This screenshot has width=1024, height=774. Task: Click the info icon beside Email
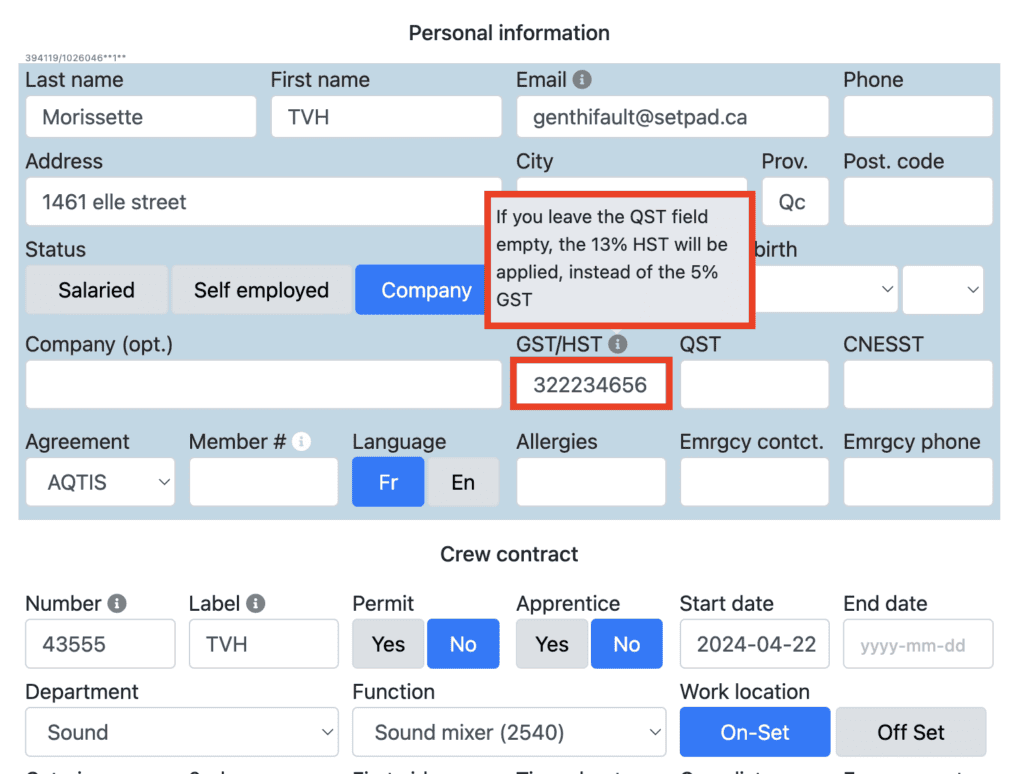(x=582, y=80)
